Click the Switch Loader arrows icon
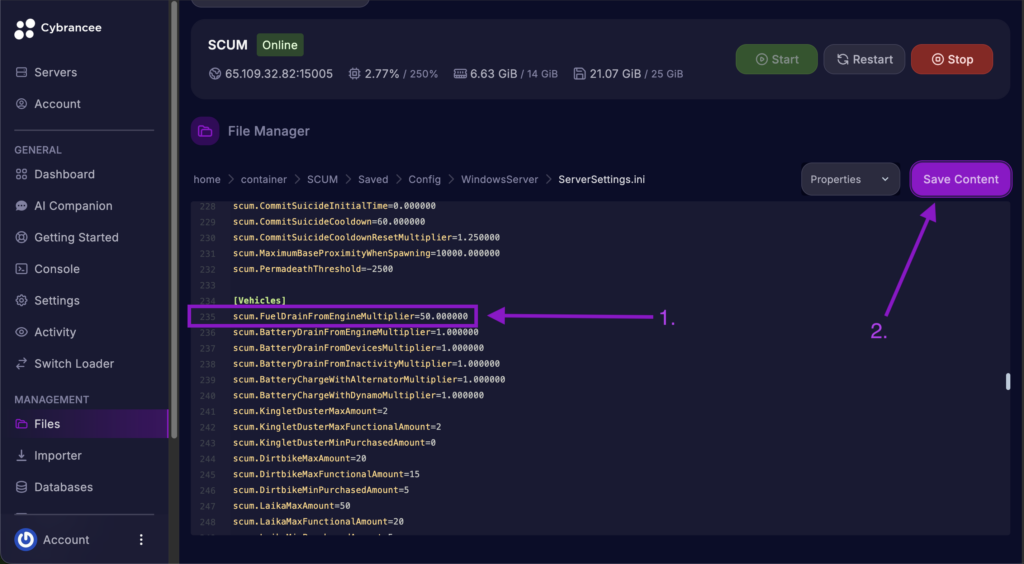This screenshot has width=1024, height=564. pos(22,364)
